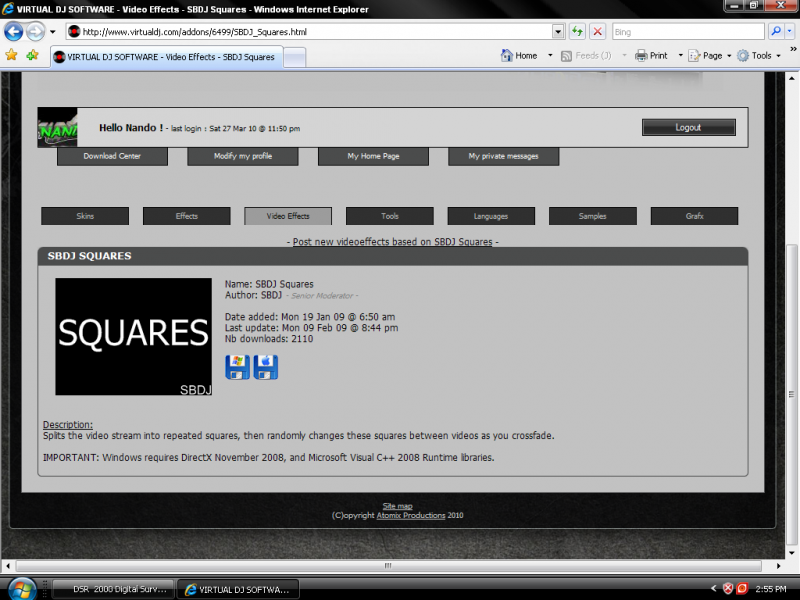Click the Logout button
Image resolution: width=800 pixels, height=600 pixels.
click(689, 128)
